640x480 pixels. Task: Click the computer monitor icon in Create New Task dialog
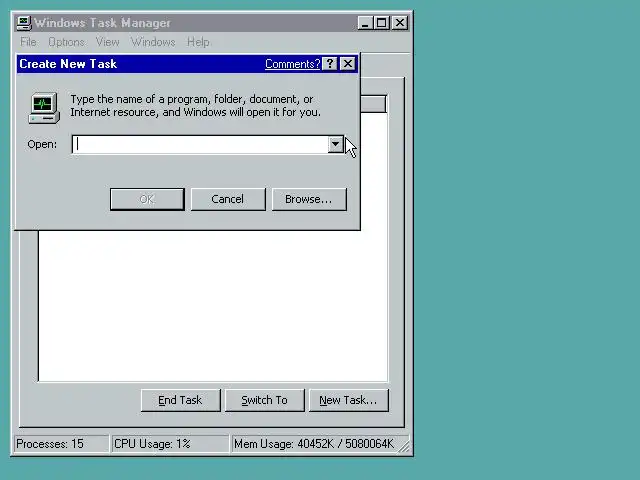pyautogui.click(x=44, y=108)
